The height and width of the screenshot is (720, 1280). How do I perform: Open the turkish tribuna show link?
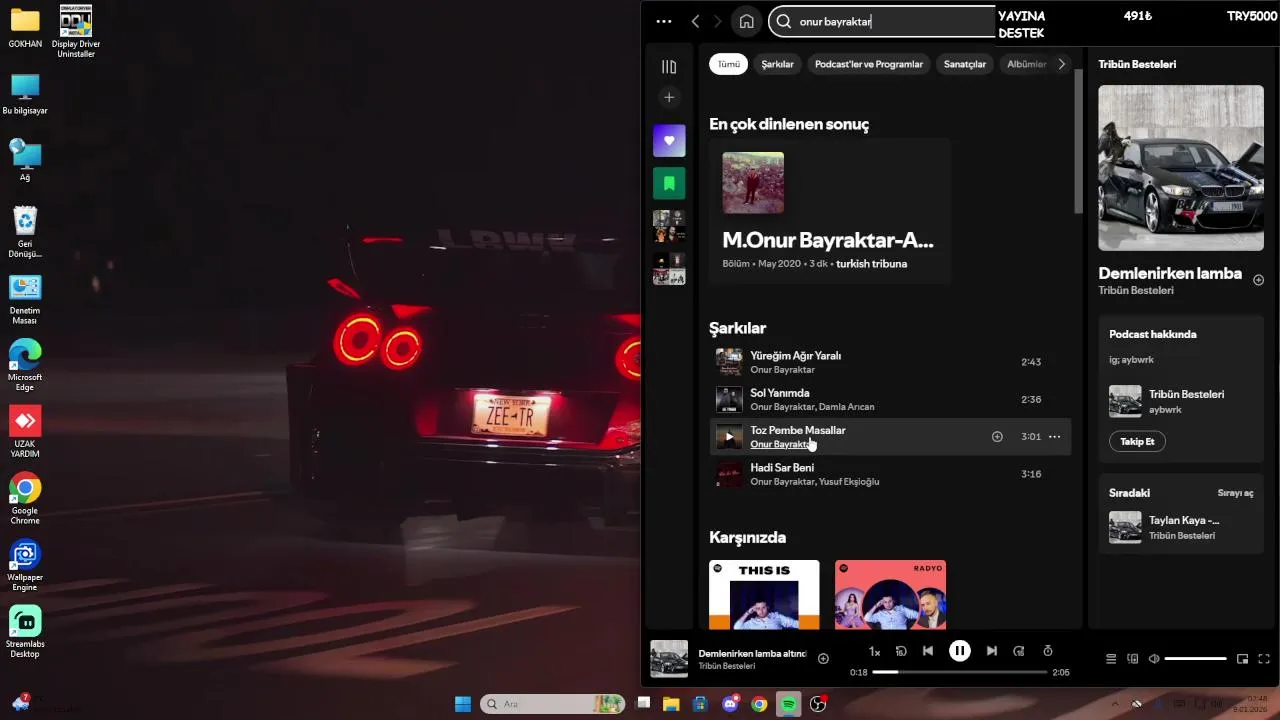coord(871,264)
